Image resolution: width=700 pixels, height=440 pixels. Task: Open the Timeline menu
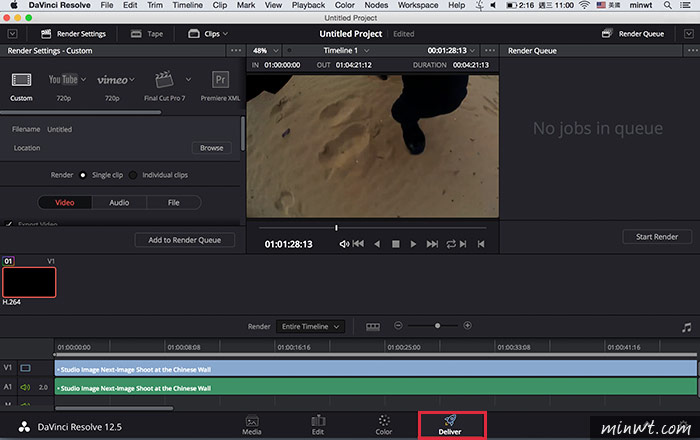[188, 5]
